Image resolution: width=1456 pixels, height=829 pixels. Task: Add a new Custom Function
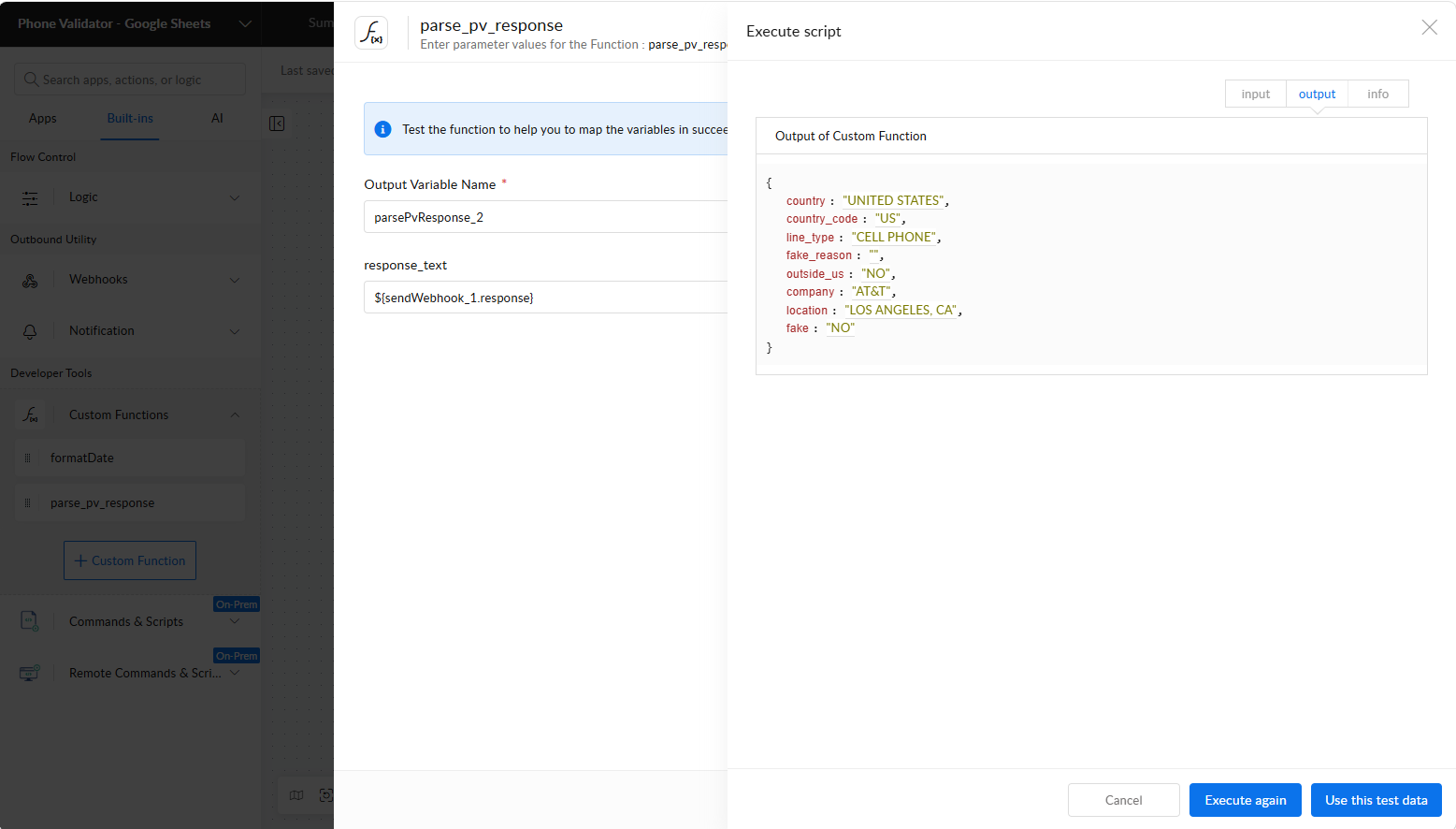click(x=130, y=560)
